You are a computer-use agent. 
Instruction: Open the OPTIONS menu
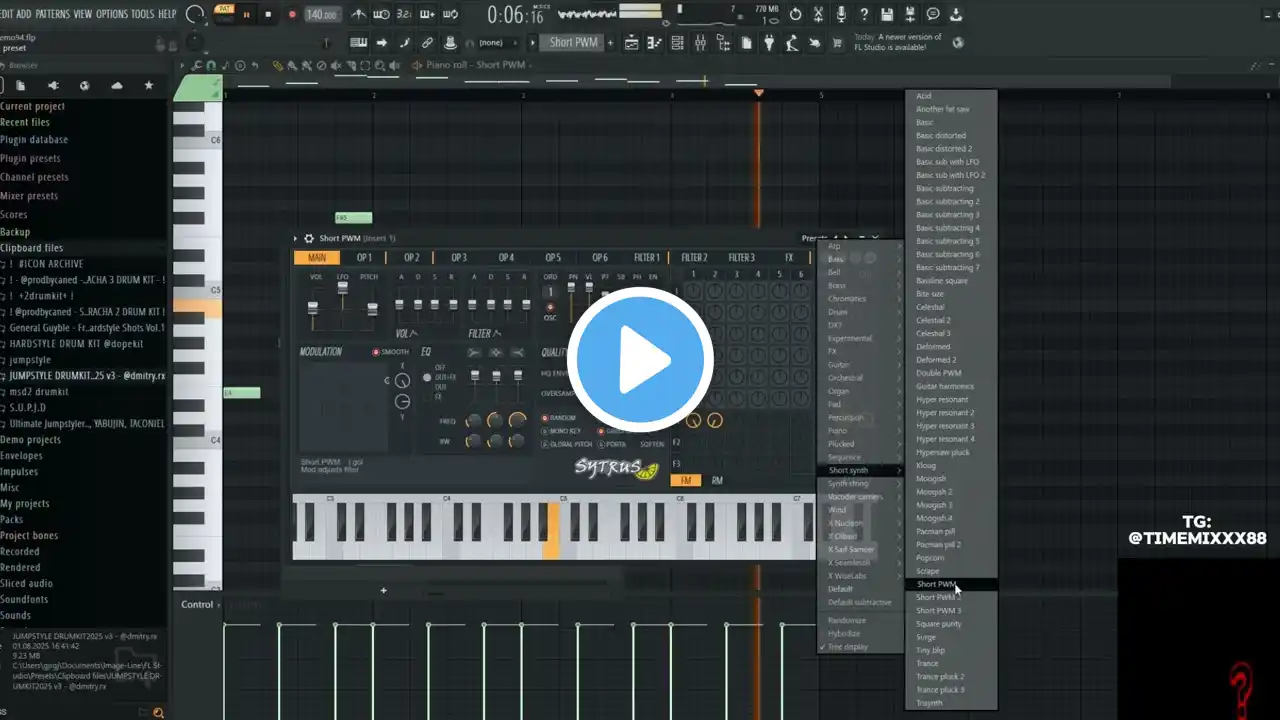click(112, 14)
